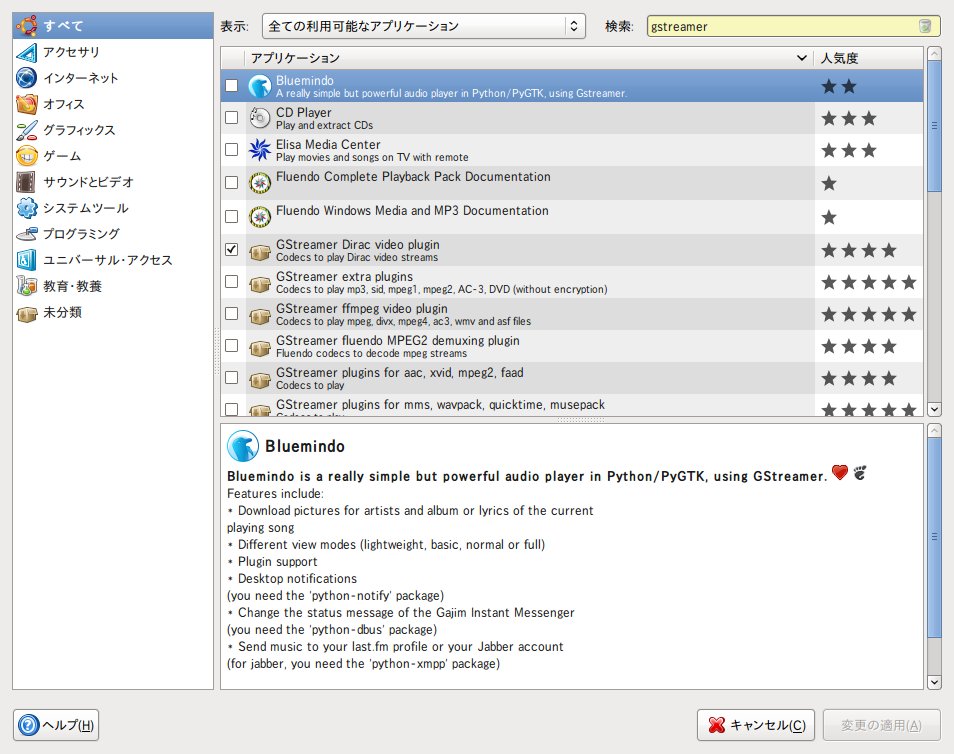Viewport: 954px width, 754px height.
Task: Select the 未分類 category
Action: point(113,313)
